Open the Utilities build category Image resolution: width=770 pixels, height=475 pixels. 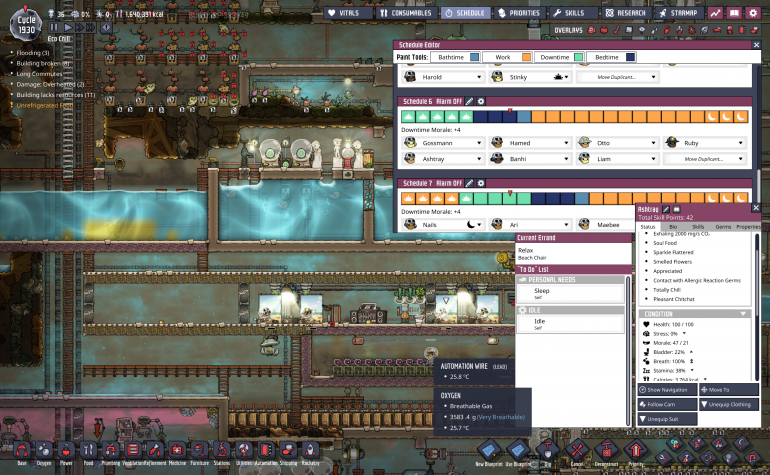[244, 450]
